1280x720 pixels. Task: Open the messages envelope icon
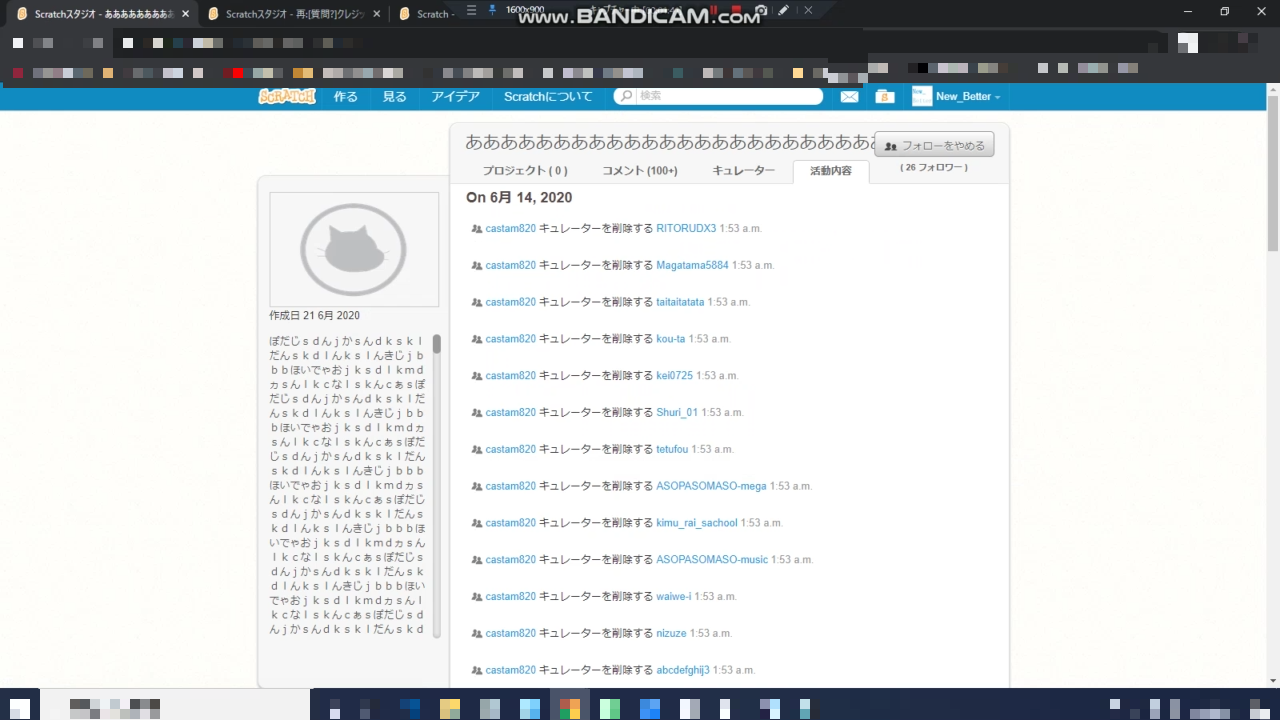[849, 96]
